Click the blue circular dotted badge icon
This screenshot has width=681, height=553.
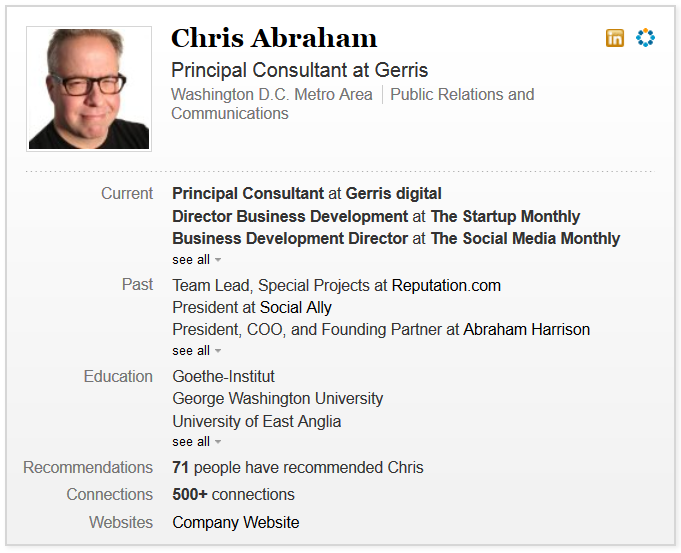pos(645,38)
